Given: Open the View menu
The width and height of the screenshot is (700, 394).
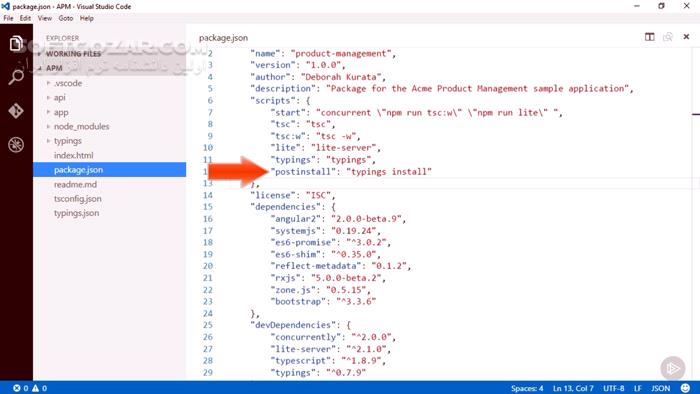Looking at the screenshot, I should pyautogui.click(x=45, y=18).
